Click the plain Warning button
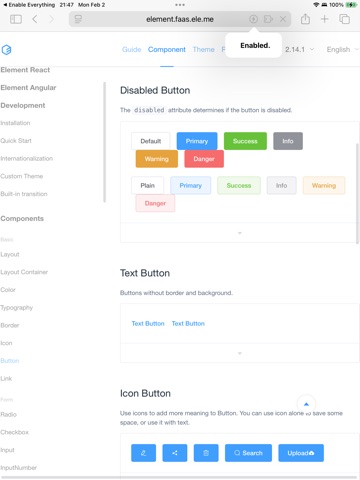 coord(324,185)
